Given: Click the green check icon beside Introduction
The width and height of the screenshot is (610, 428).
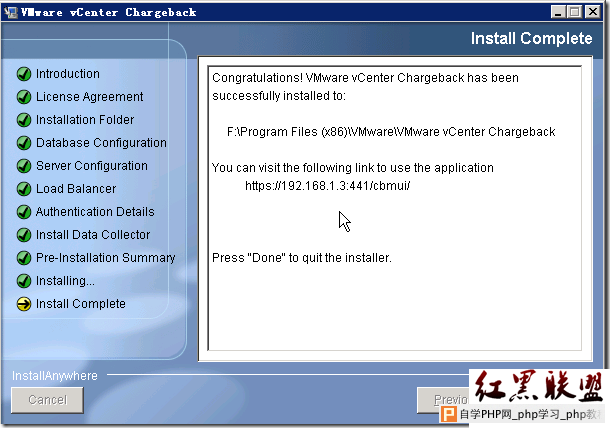Looking at the screenshot, I should pos(24,74).
